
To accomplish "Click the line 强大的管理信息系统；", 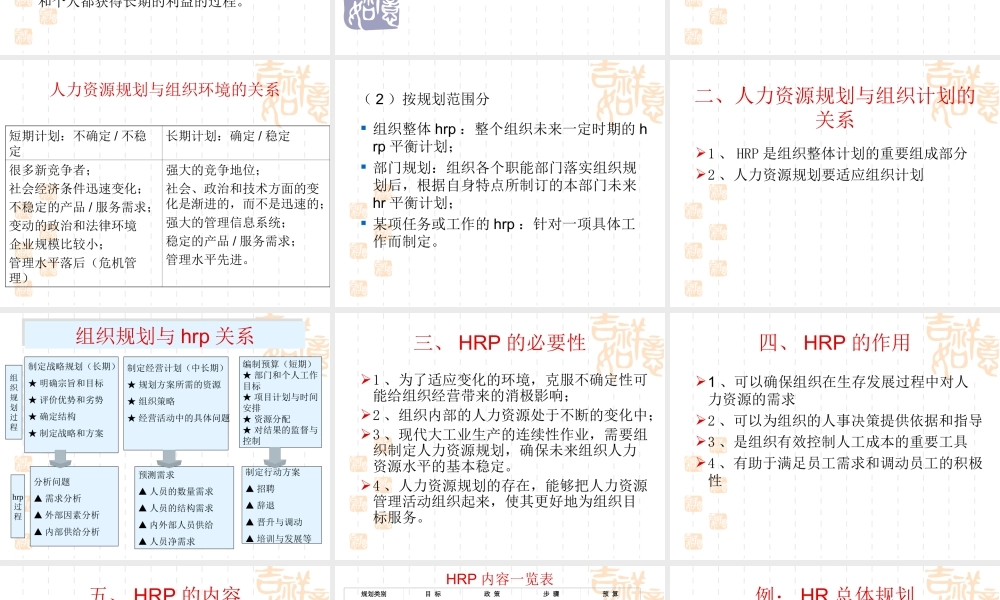I will [x=226, y=223].
